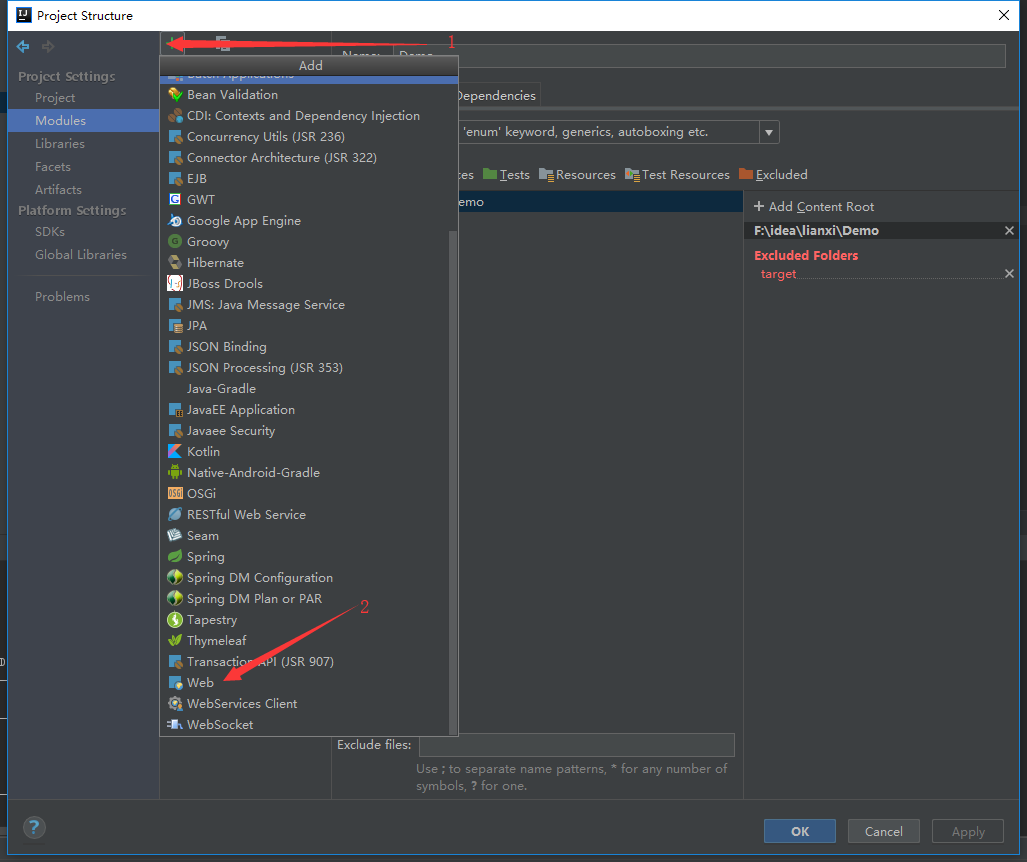The image size is (1027, 862).
Task: Mark folder as Test Resources
Action: click(677, 174)
